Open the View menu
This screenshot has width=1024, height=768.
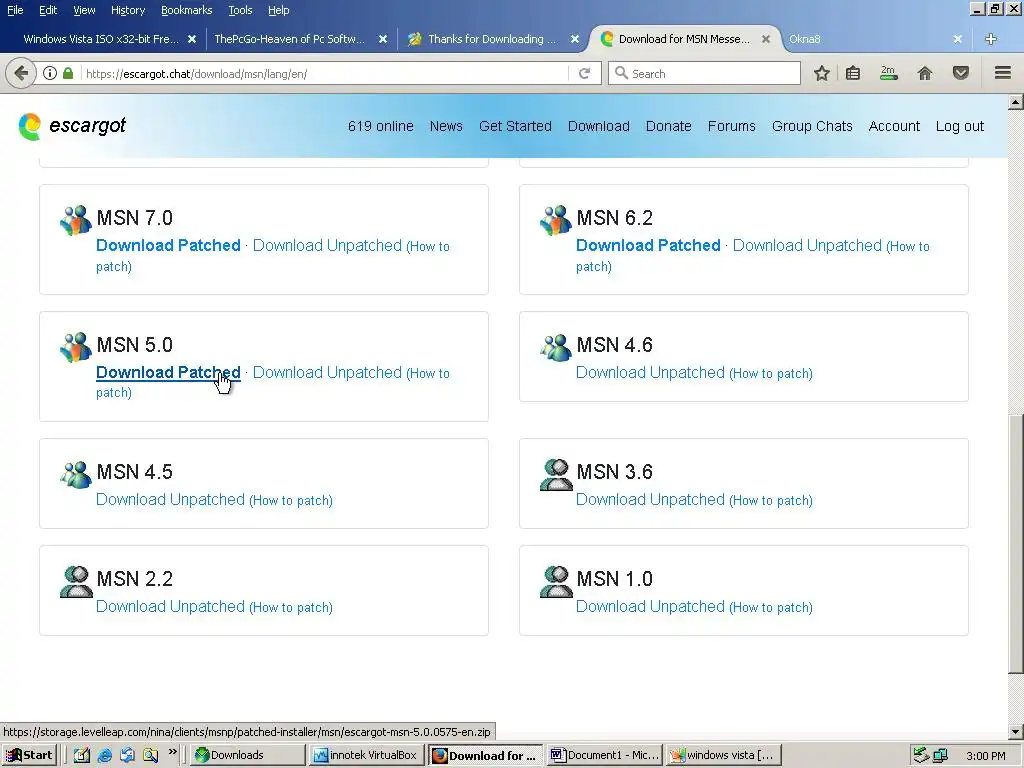(84, 10)
